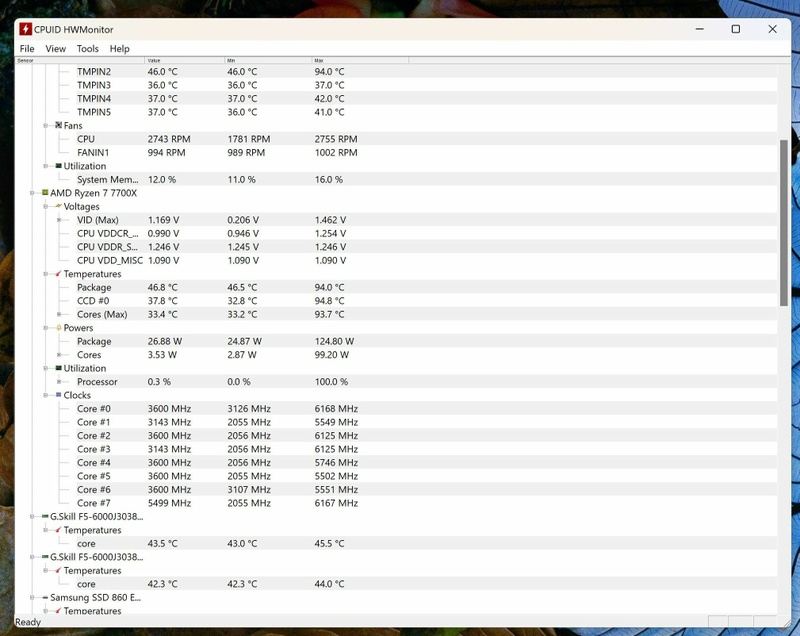The height and width of the screenshot is (636, 800).
Task: Collapse the AMD Ryzen 7 7700X node
Action: point(32,193)
